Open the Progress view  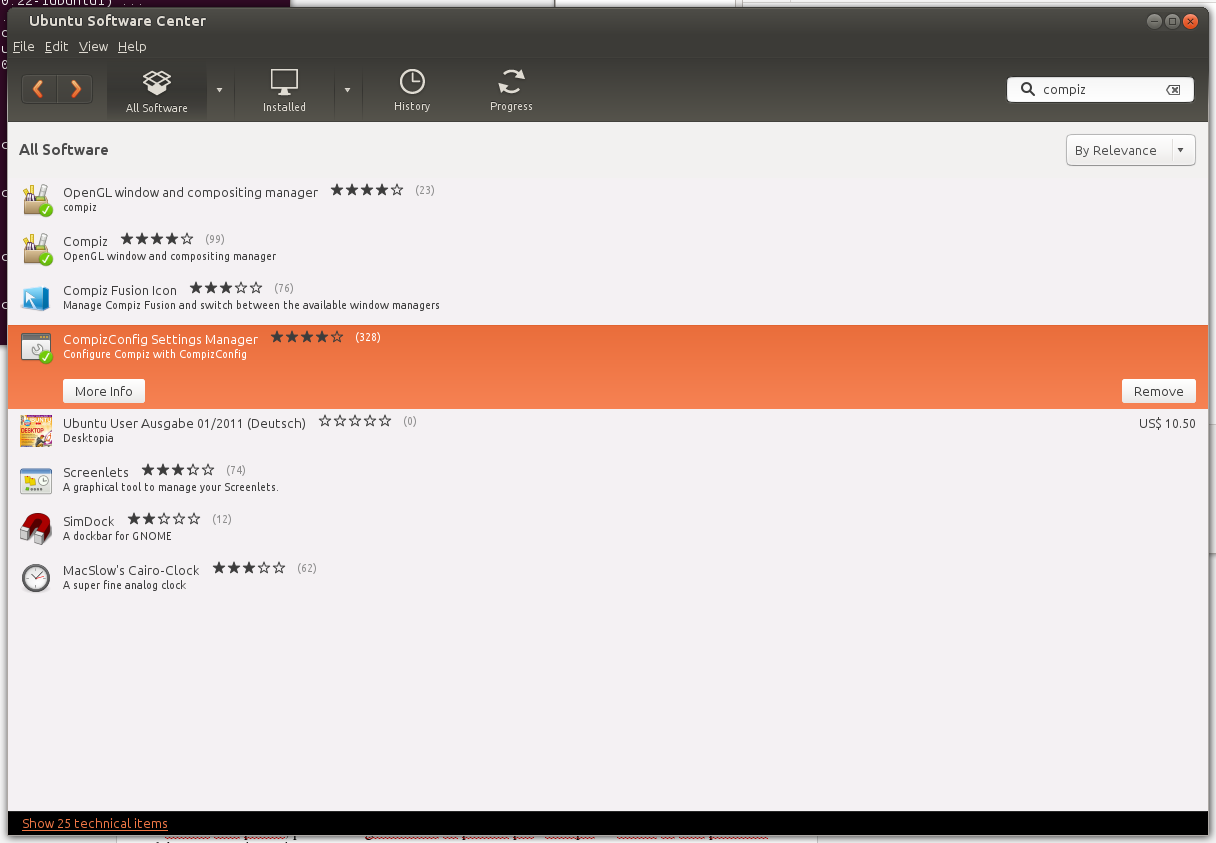(511, 91)
